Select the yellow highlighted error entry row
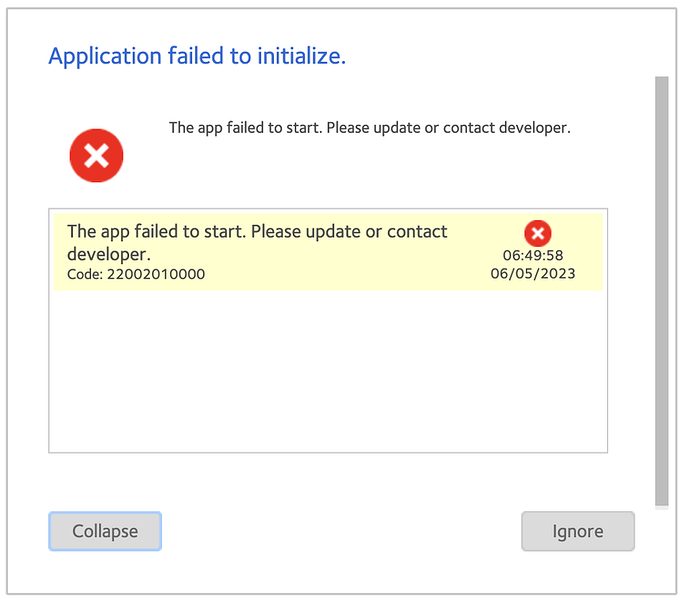The width and height of the screenshot is (690, 600). coord(300,252)
